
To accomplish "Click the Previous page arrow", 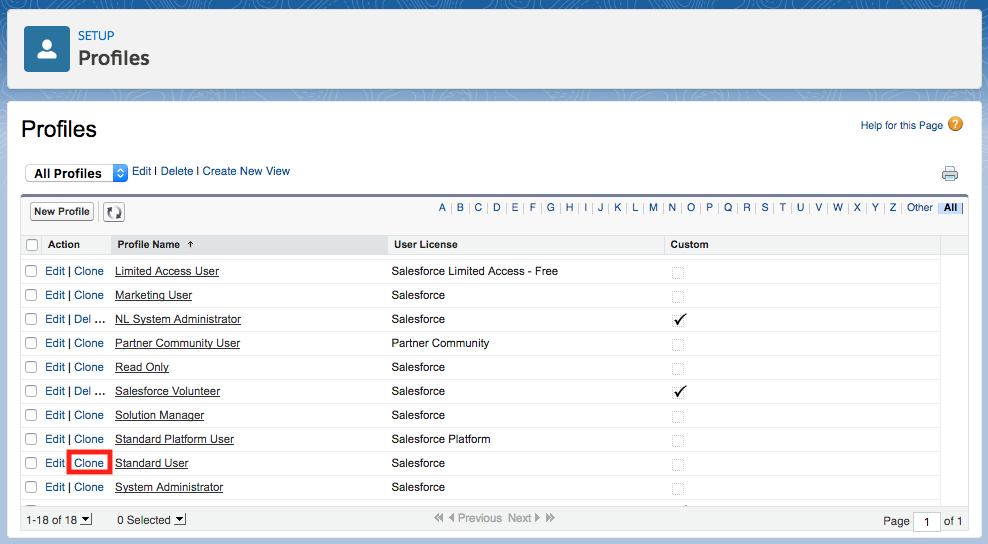I will click(x=475, y=518).
